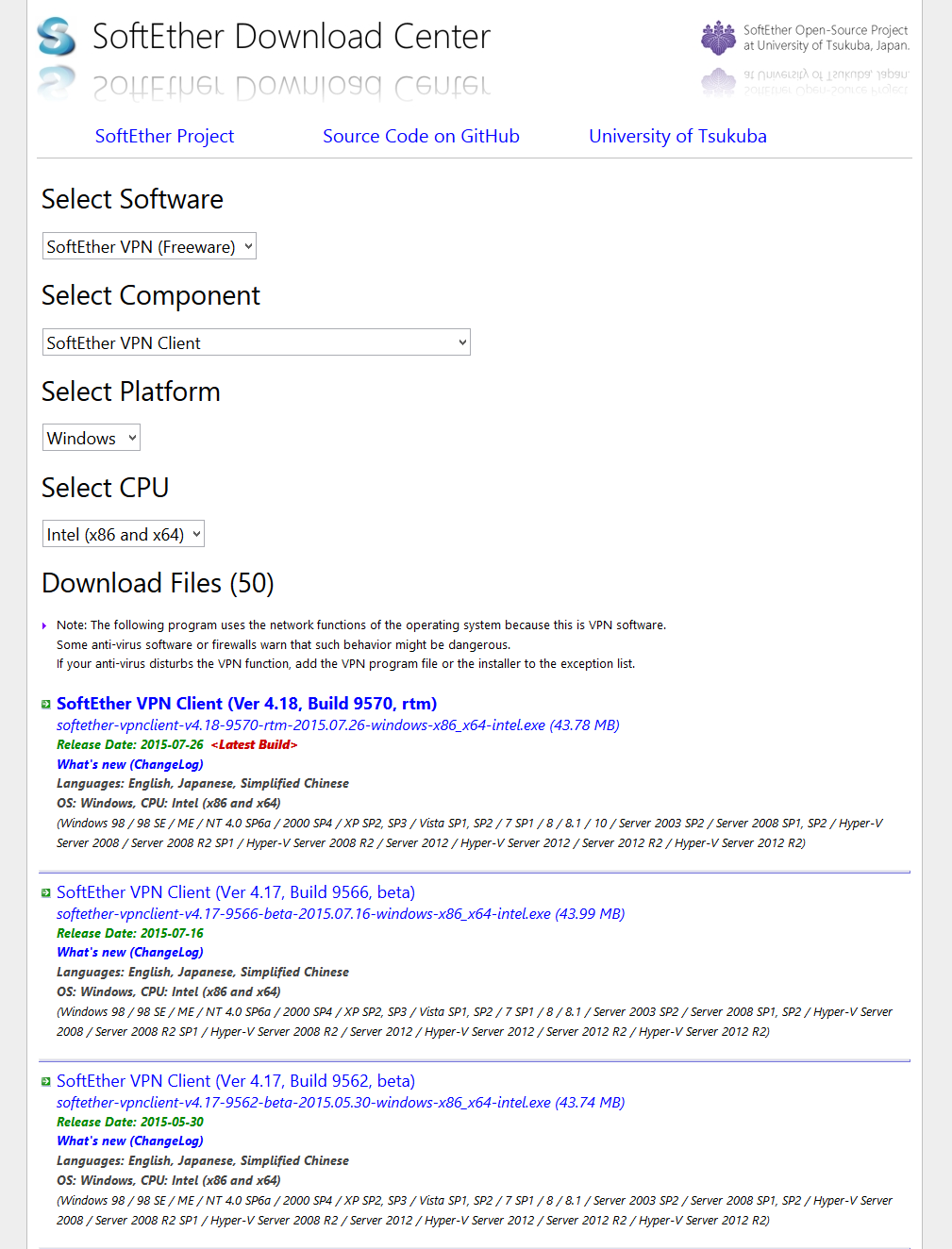This screenshot has height=1249, width=952.
Task: Click the University of Tsukuba crest icon
Action: [718, 38]
